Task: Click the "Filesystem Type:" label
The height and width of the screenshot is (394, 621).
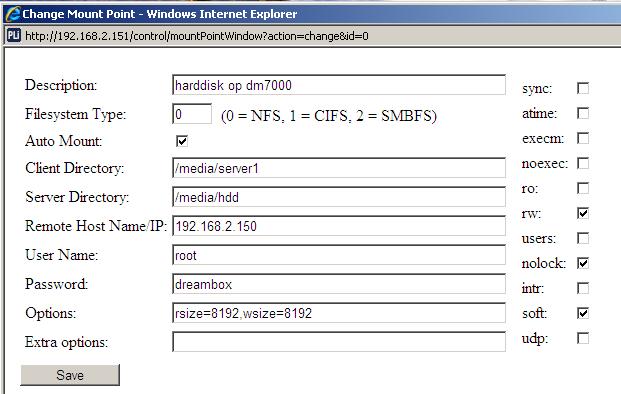Action: (x=76, y=114)
